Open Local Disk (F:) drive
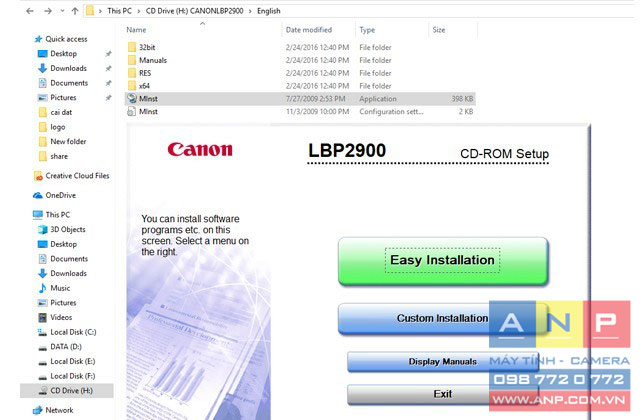The width and height of the screenshot is (640, 420). click(x=67, y=376)
